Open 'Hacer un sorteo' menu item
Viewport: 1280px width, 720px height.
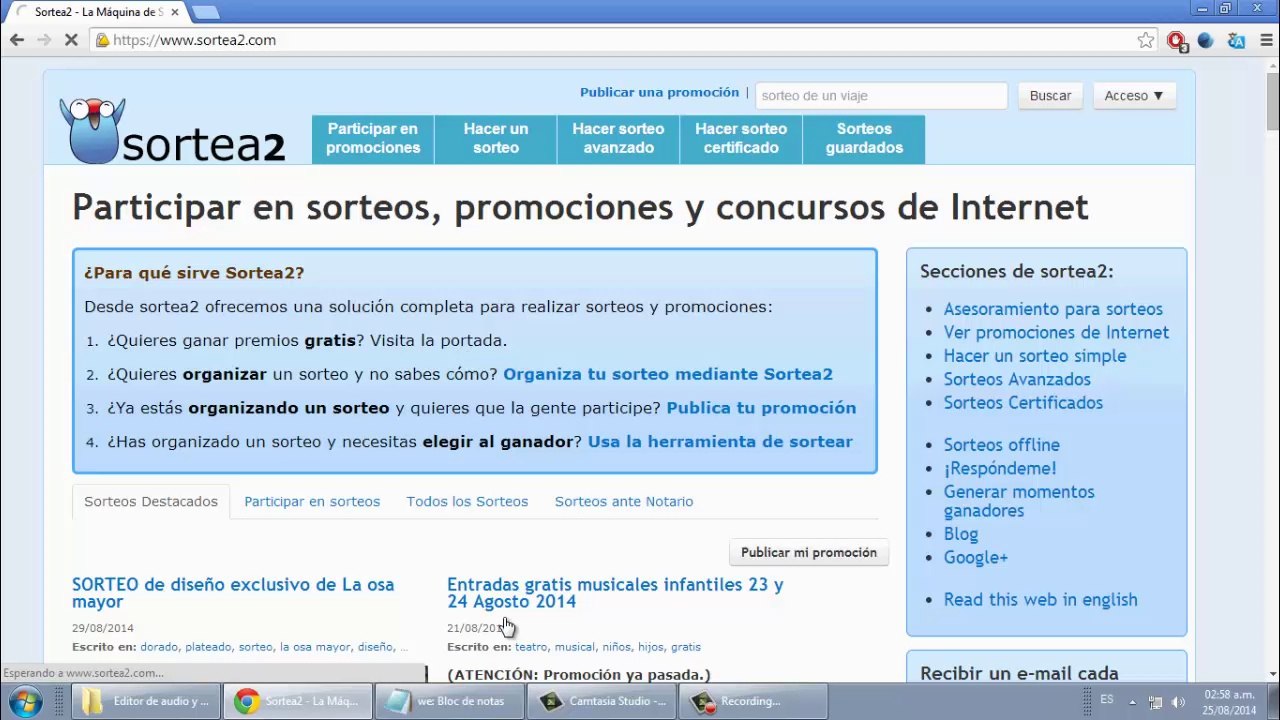tap(496, 139)
